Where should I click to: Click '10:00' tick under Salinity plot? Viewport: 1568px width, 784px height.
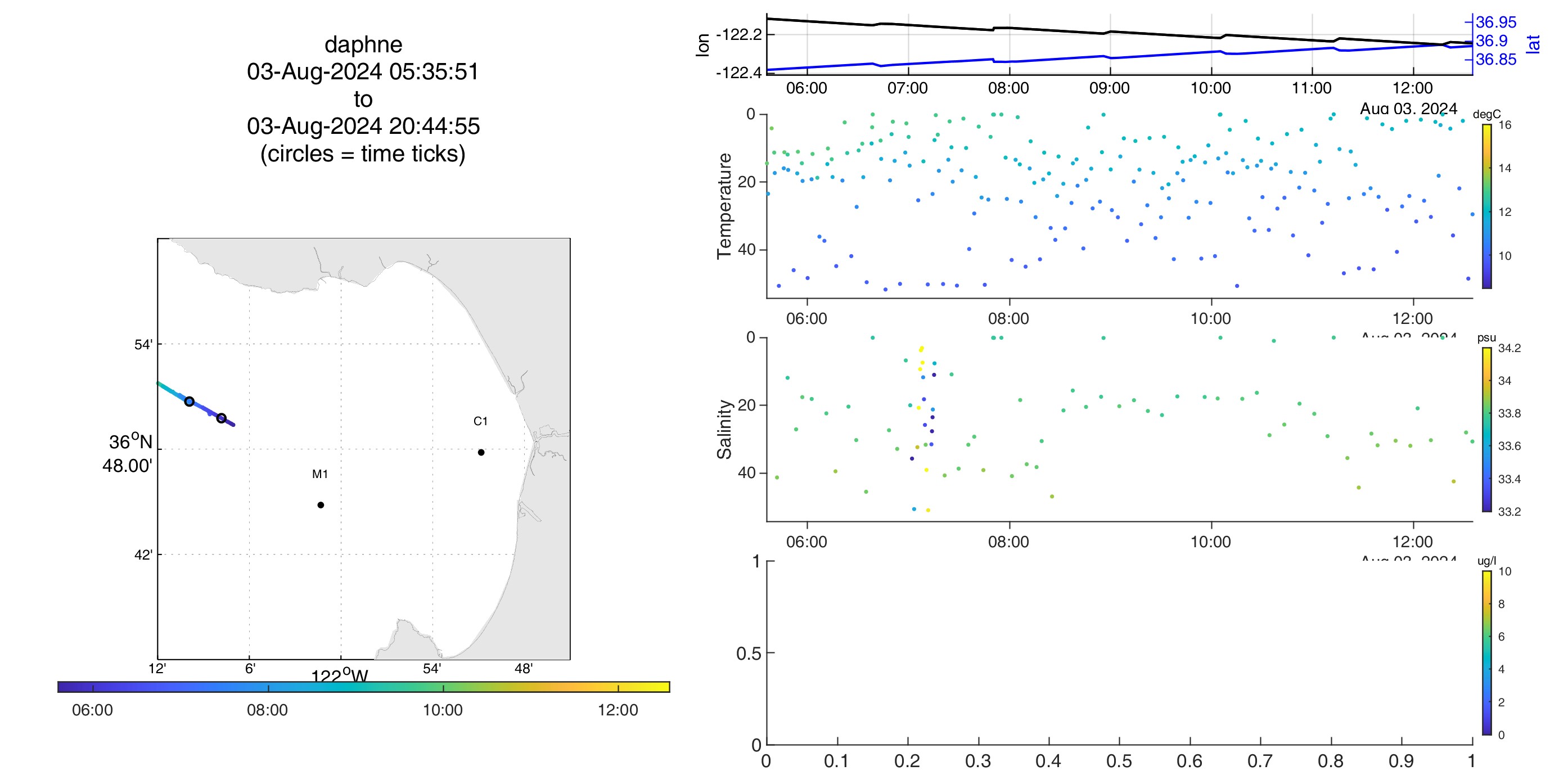[1211, 542]
